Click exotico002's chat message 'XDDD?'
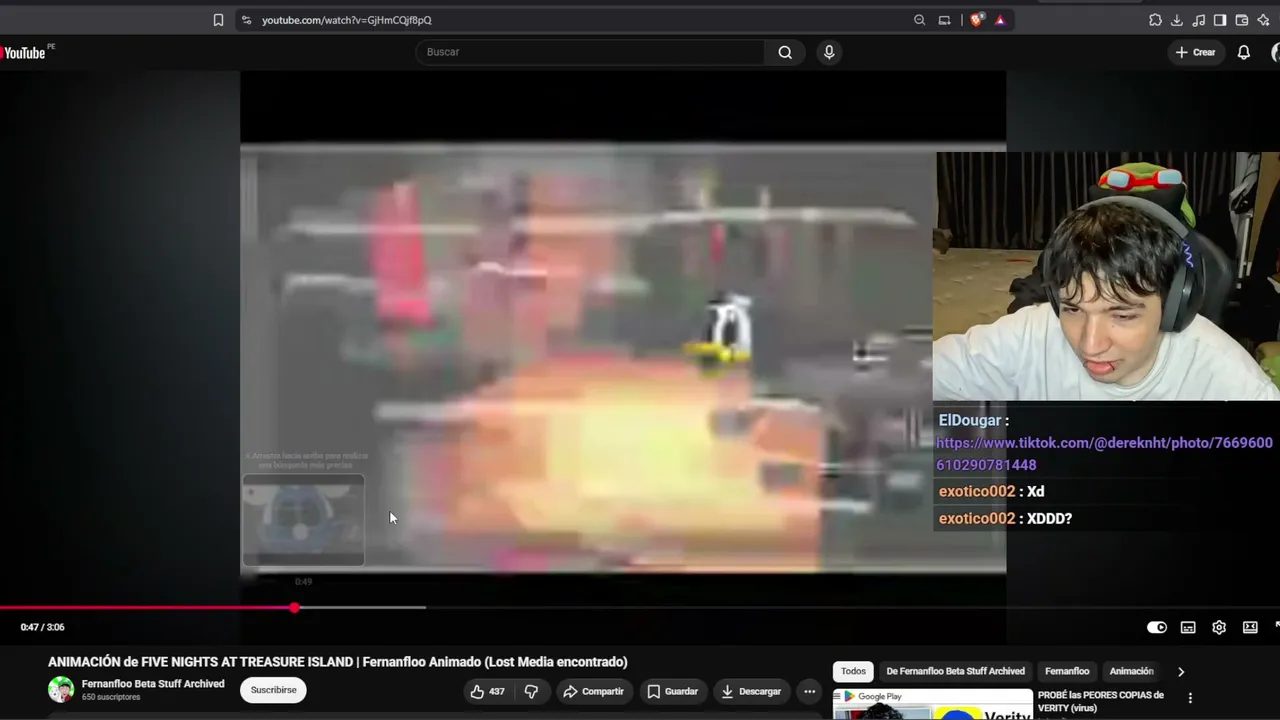 point(1049,518)
